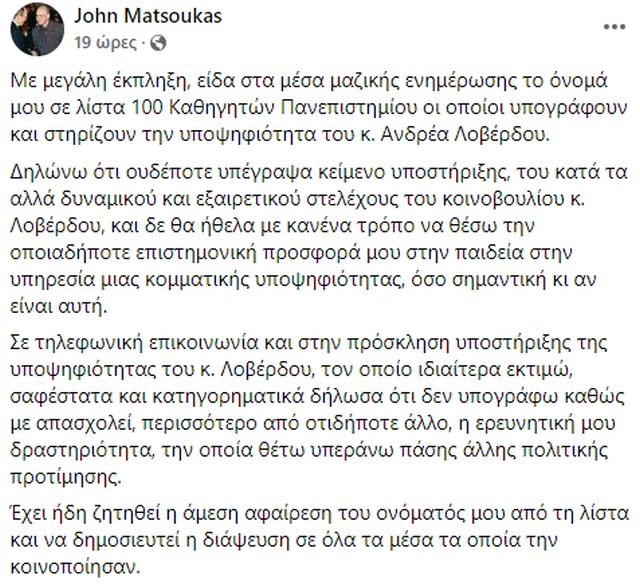This screenshot has height=584, width=640.
Task: Open the John Matsoukas author name link
Action: coord(127,18)
